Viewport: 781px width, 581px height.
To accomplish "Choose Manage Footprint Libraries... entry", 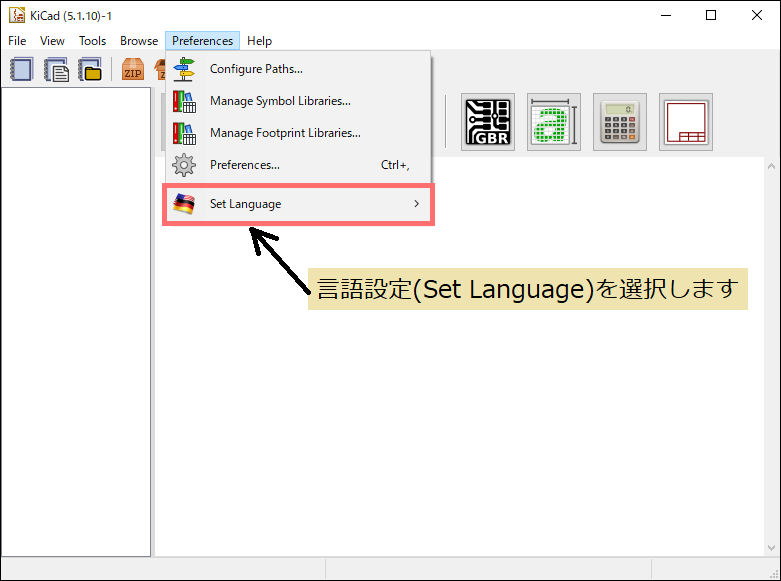I will tap(298, 133).
